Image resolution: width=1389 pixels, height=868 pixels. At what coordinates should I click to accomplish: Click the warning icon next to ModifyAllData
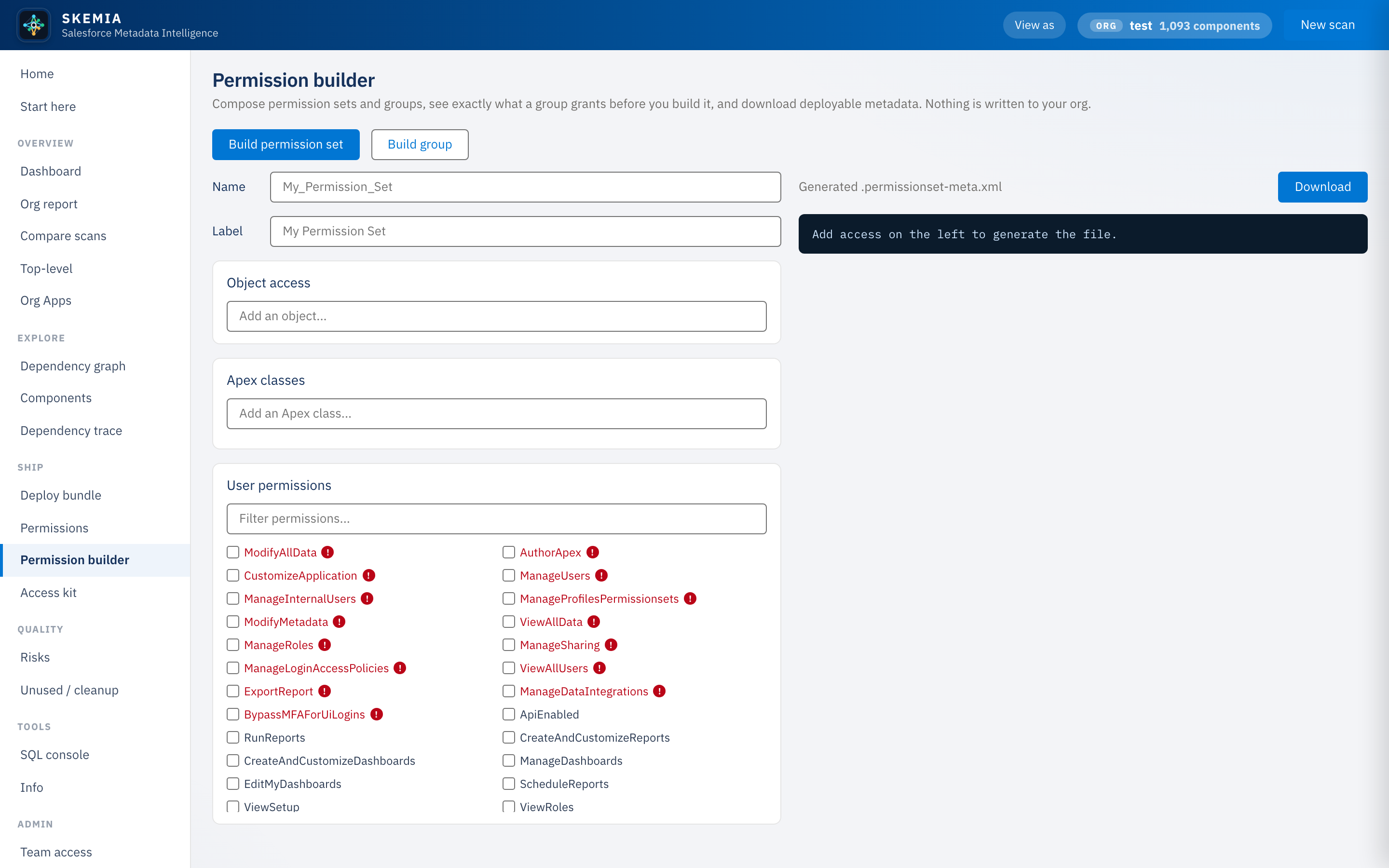click(327, 552)
